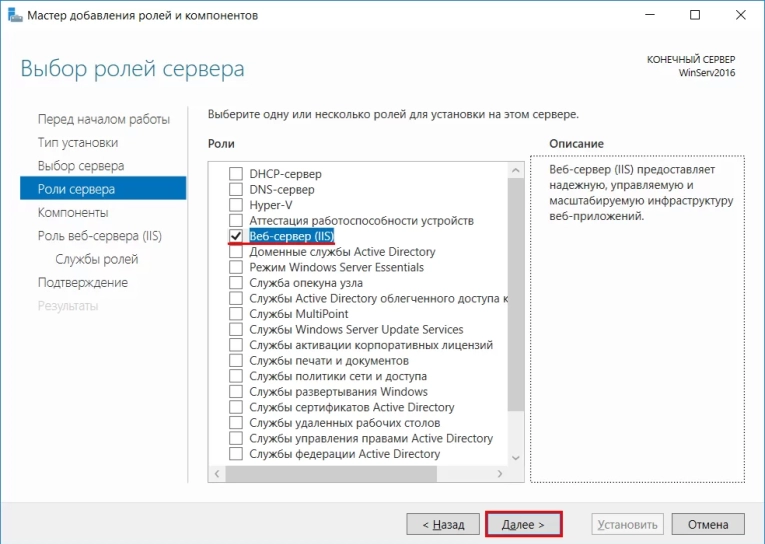Screen dimensions: 765x544
Task: Tick Службы федерации Active Directory checkbox
Action: 236,454
